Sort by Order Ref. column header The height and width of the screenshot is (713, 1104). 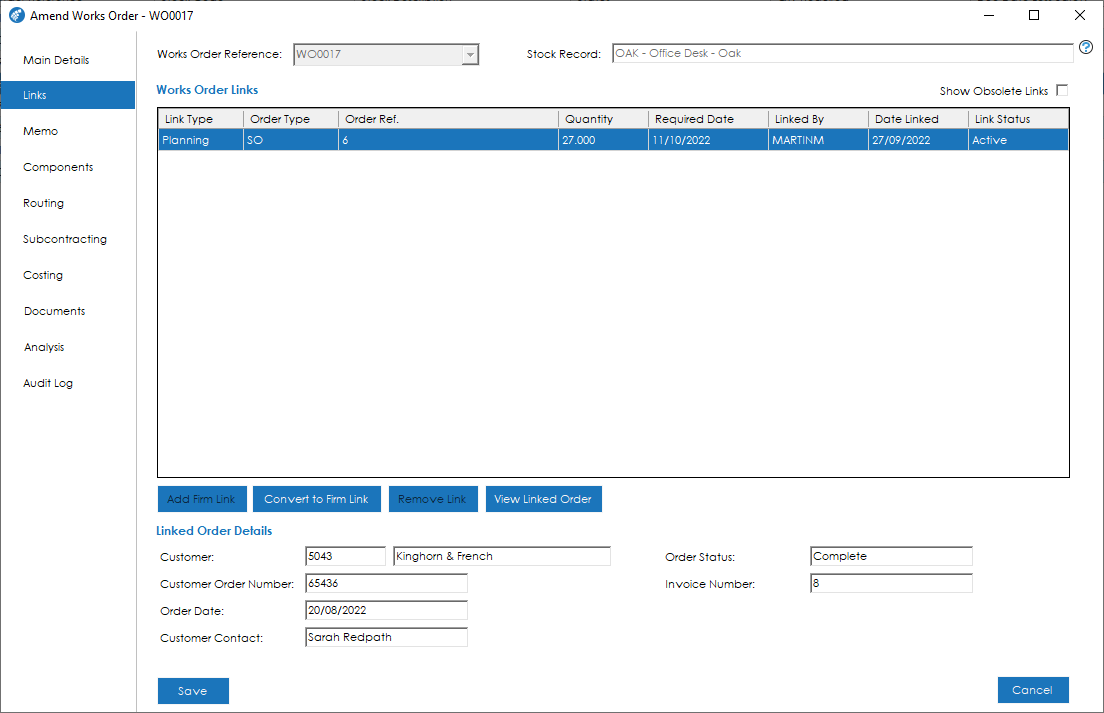click(448, 119)
